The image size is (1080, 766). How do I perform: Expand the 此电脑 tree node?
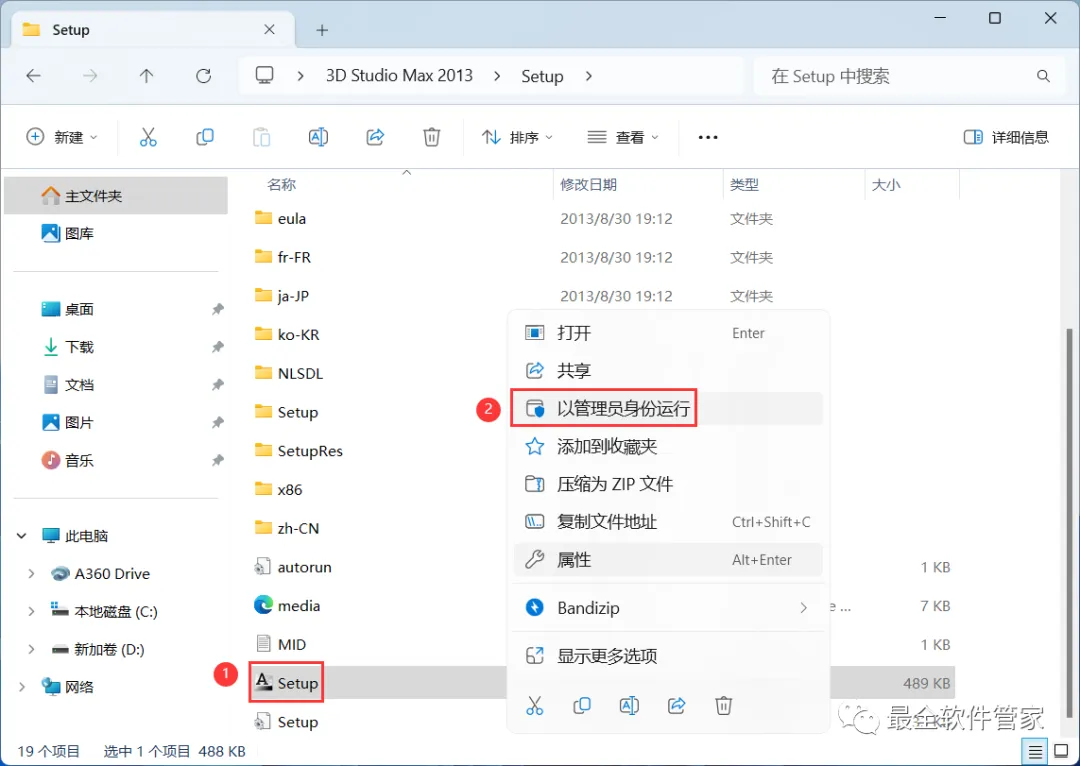pos(21,536)
